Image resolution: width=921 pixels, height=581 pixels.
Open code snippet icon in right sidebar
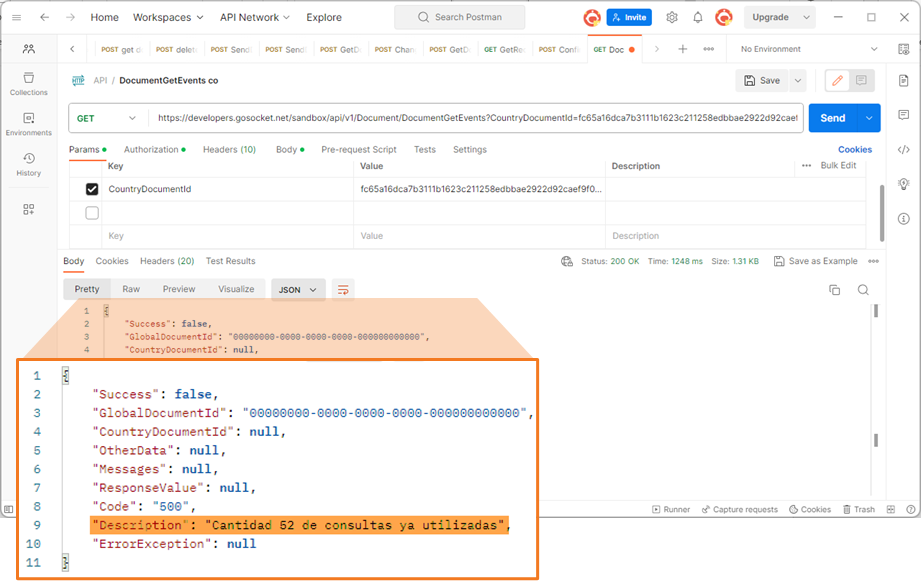coord(904,150)
